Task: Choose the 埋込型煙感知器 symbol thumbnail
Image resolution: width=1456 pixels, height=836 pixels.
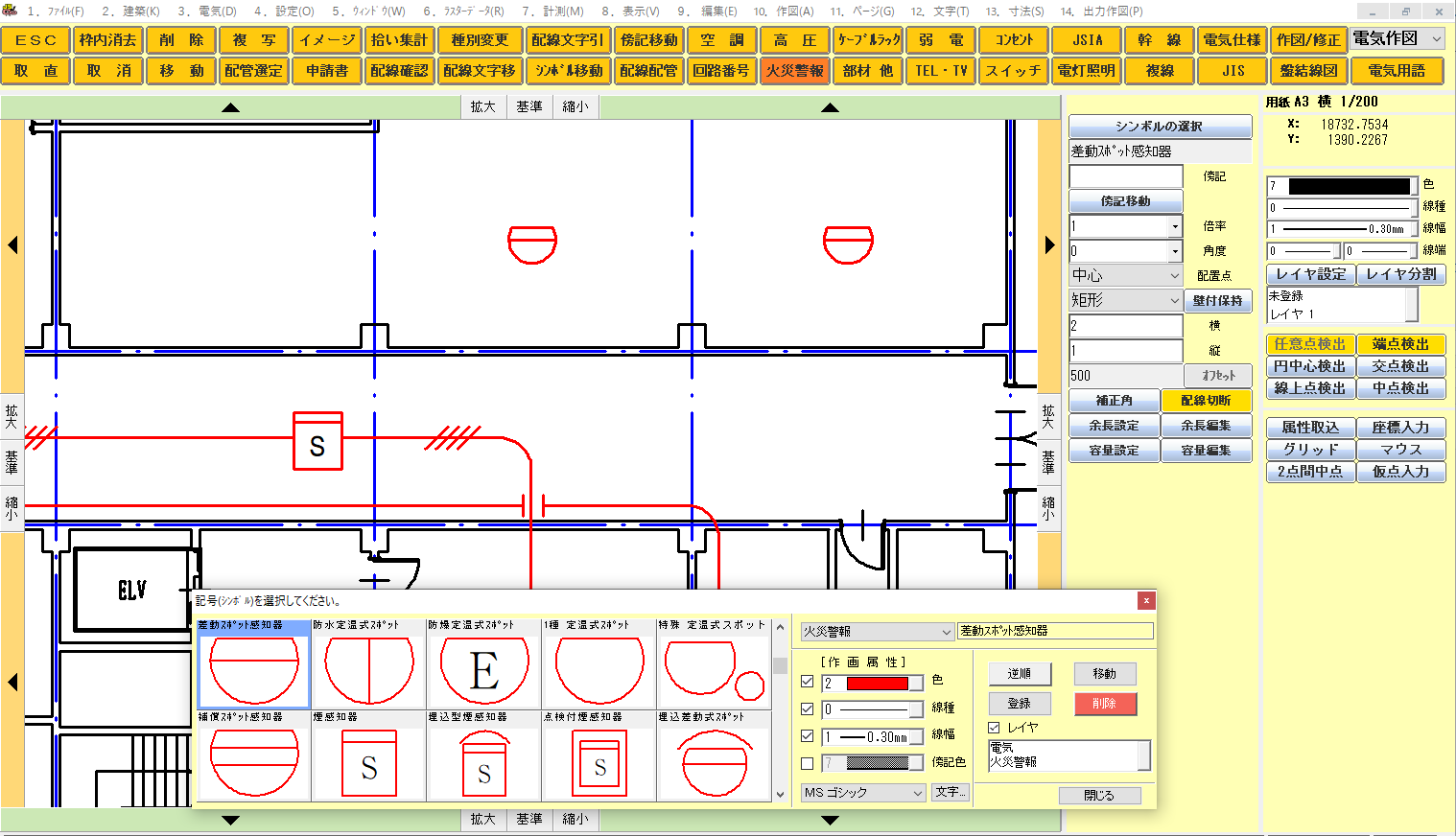Action: pyautogui.click(x=482, y=762)
